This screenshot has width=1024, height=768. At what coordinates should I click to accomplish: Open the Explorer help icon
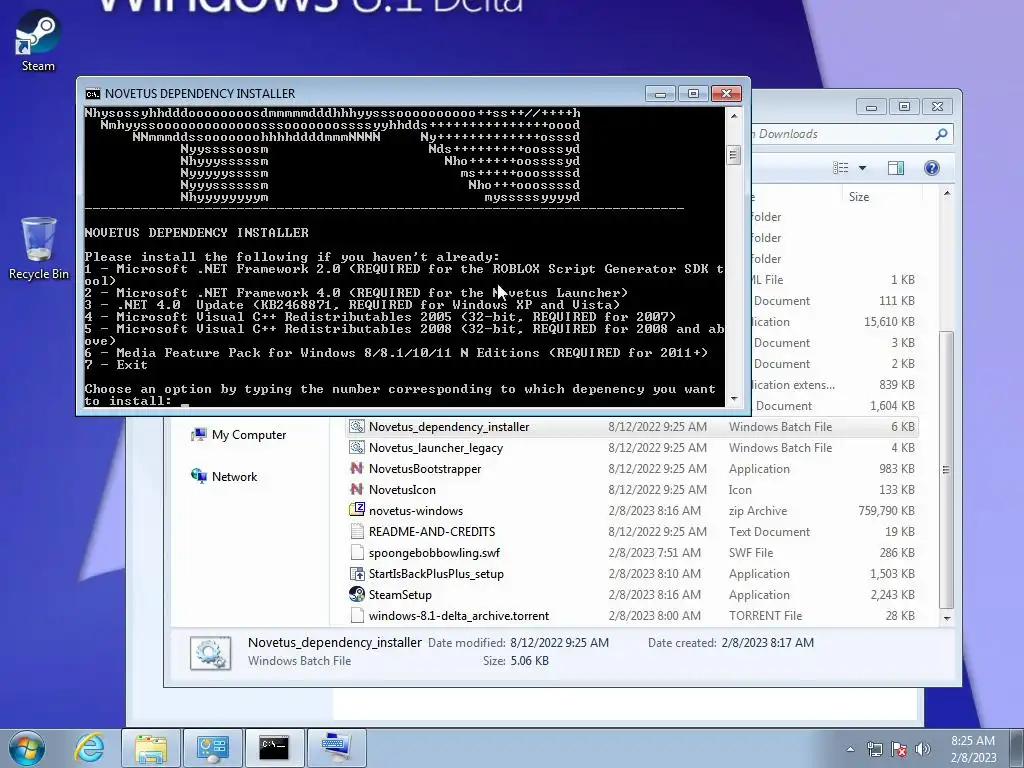932,168
